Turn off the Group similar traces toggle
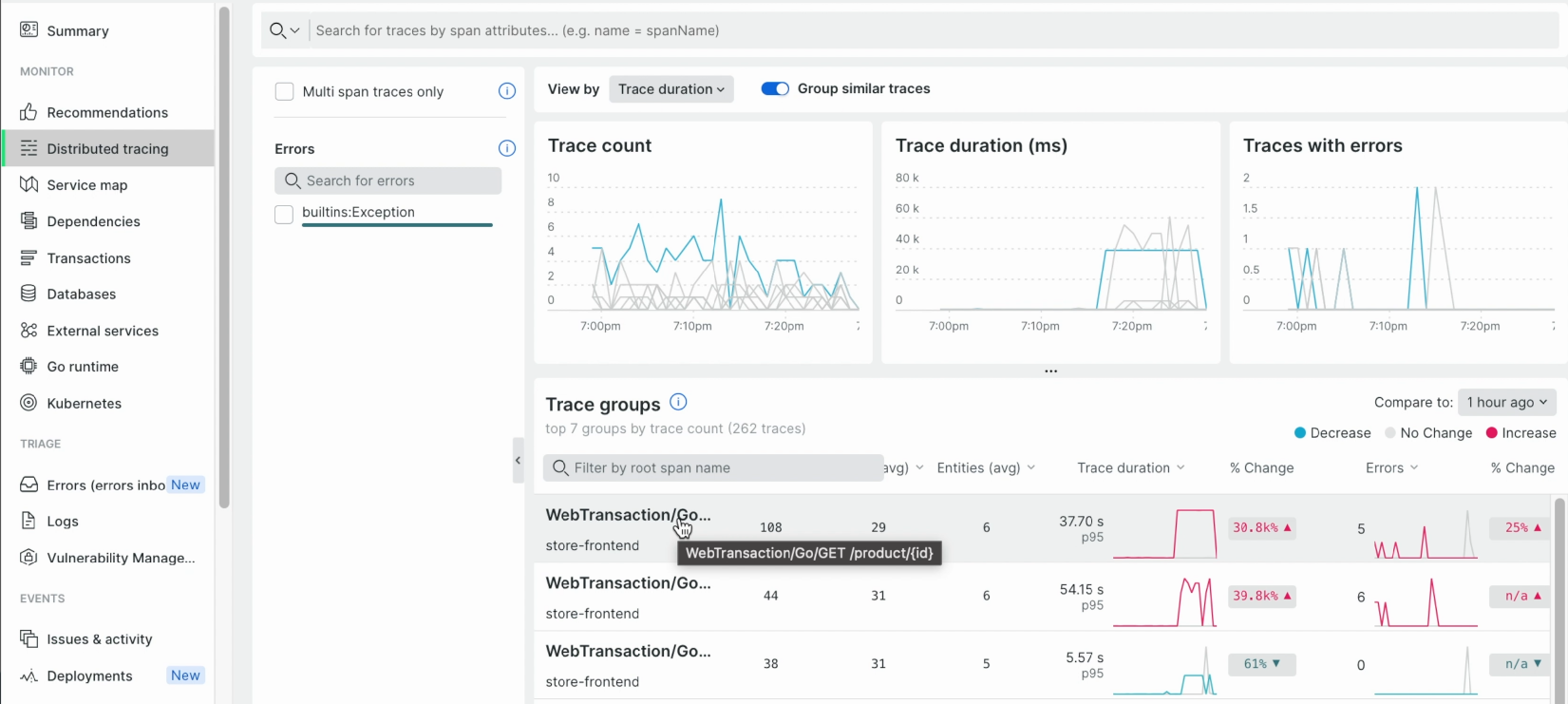 pos(775,88)
